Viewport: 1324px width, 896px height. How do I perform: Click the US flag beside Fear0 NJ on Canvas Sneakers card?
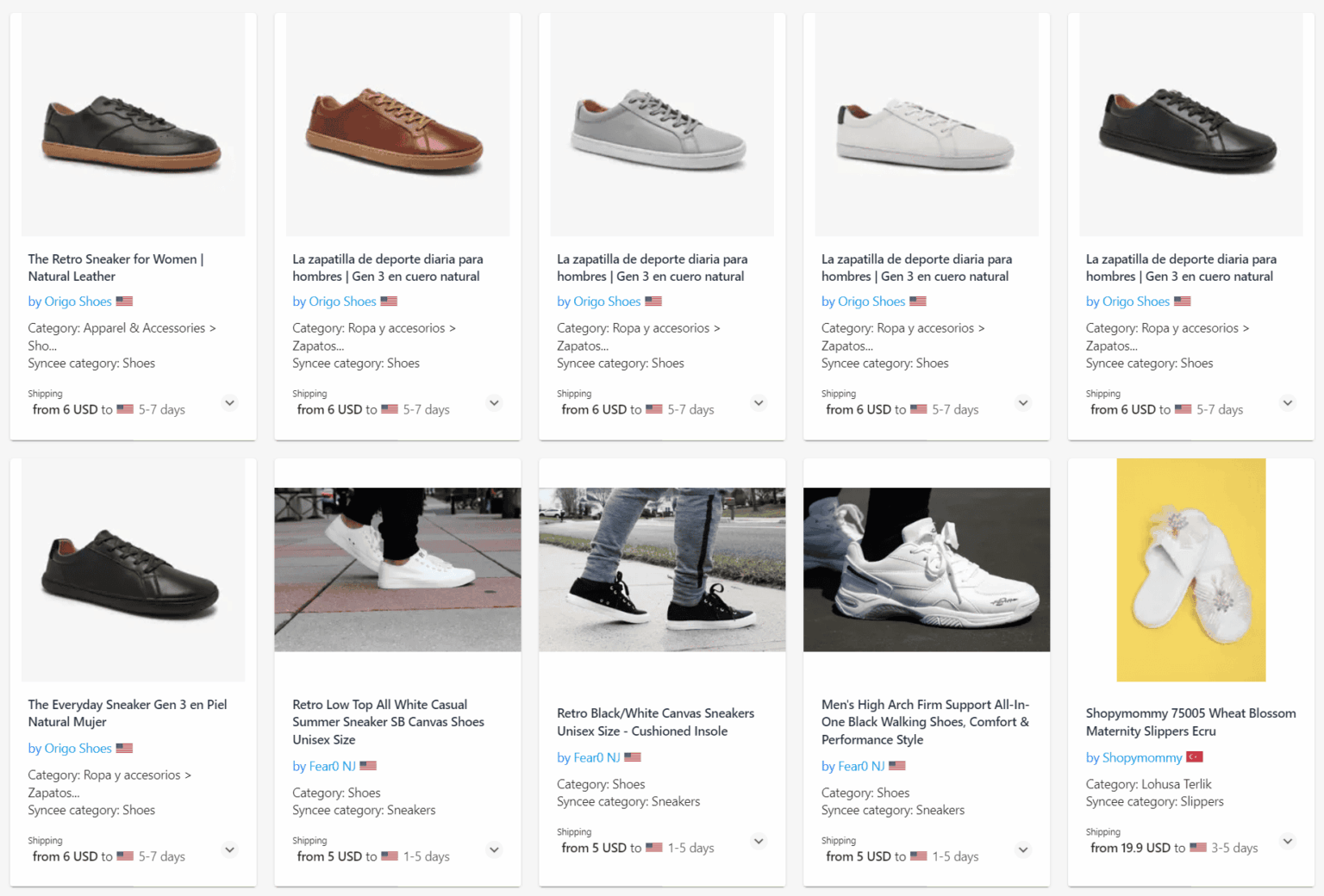[x=633, y=757]
